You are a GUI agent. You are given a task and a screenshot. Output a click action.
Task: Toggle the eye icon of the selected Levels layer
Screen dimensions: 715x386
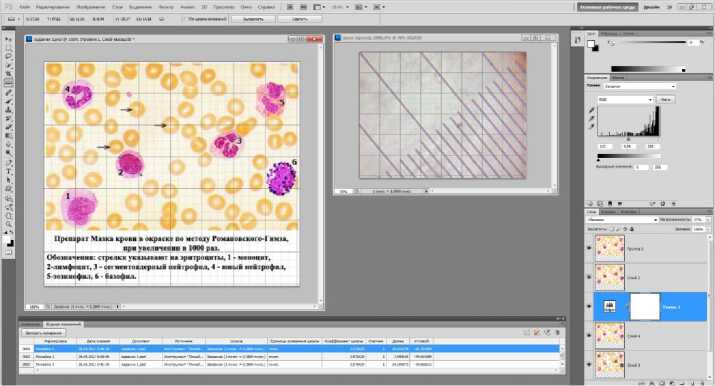(589, 306)
